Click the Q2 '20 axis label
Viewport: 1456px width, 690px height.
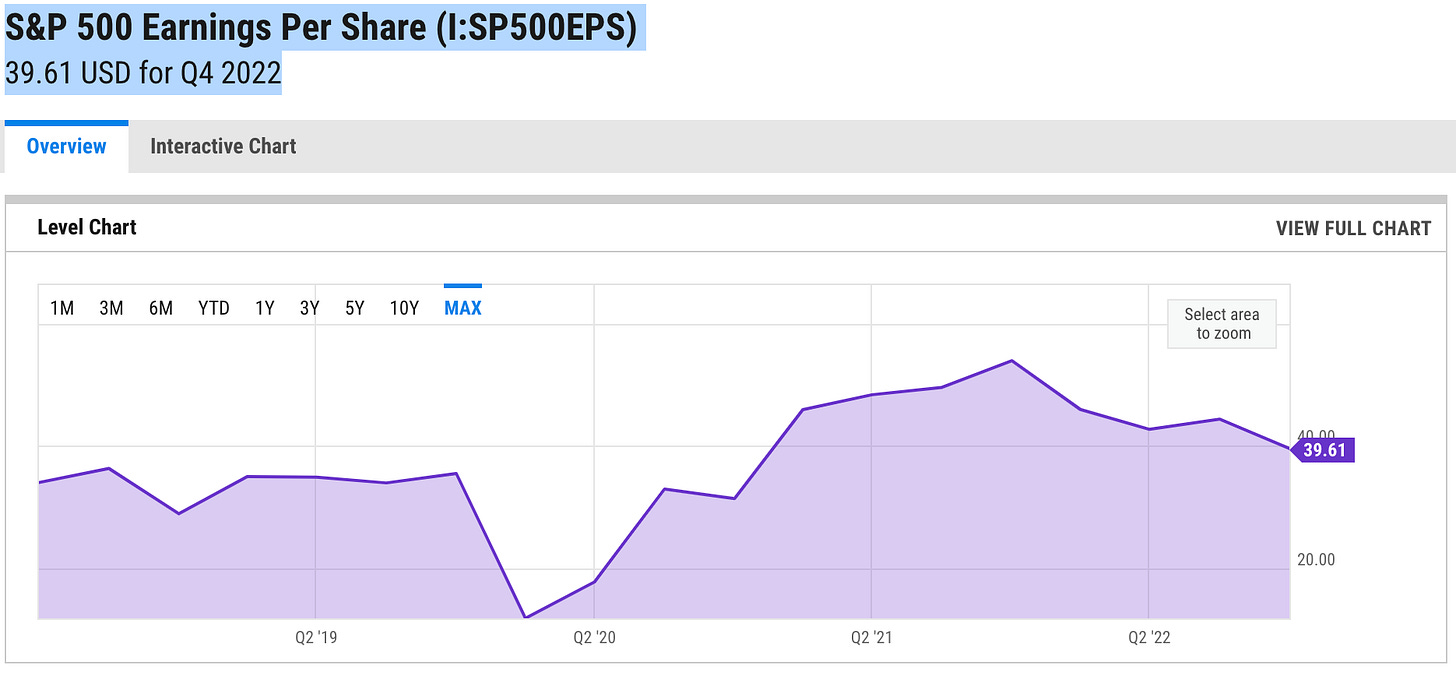594,637
